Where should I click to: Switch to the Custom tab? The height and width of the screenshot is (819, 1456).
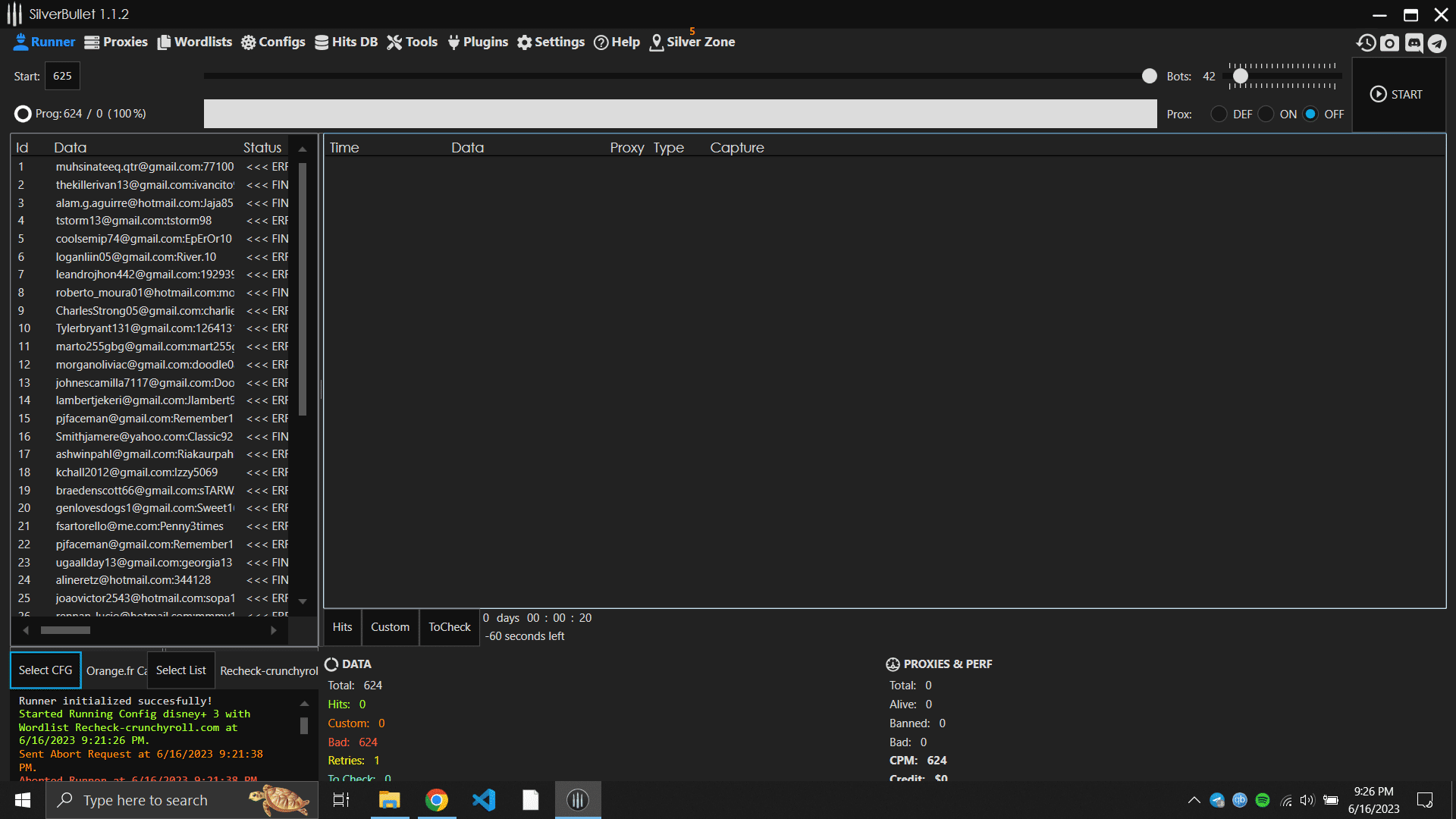390,627
